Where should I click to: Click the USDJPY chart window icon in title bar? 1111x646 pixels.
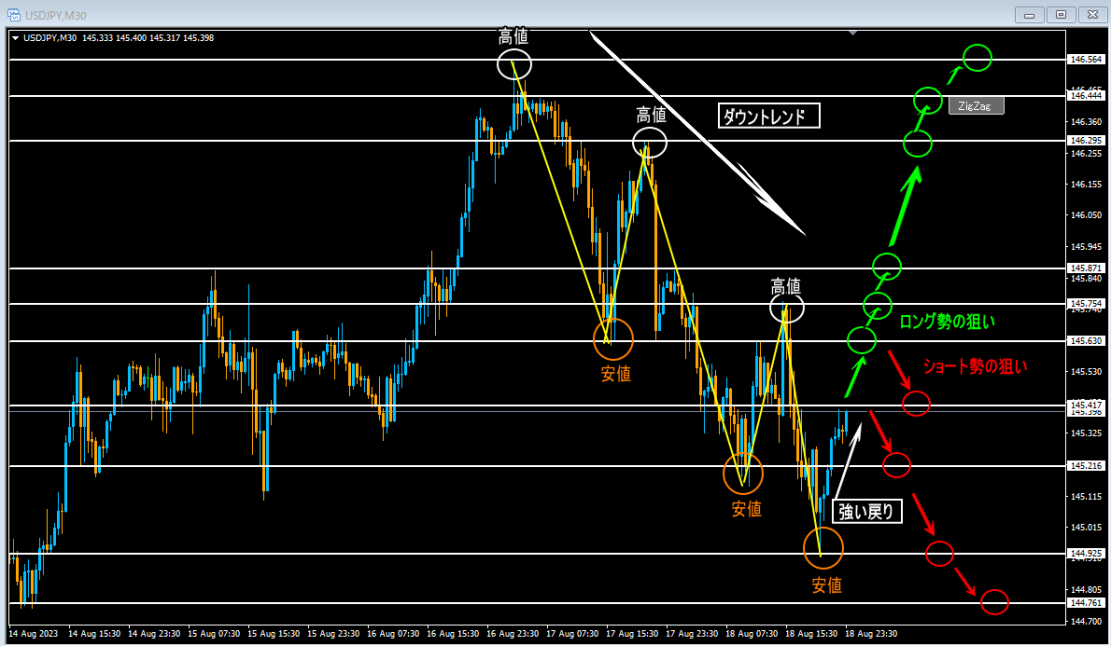tap(14, 14)
